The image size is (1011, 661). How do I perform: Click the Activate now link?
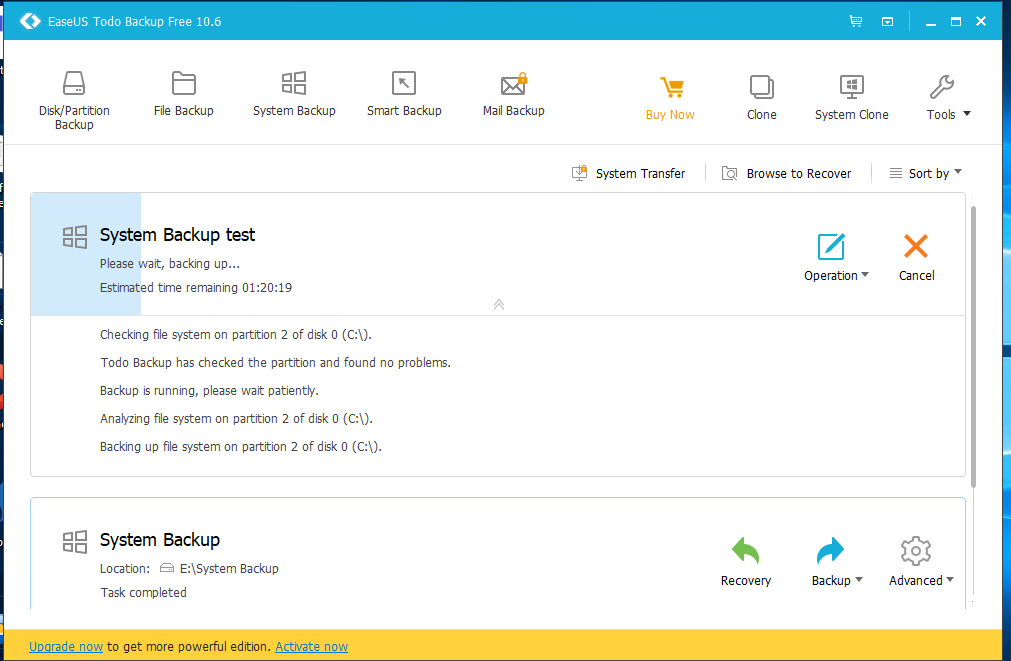click(311, 646)
